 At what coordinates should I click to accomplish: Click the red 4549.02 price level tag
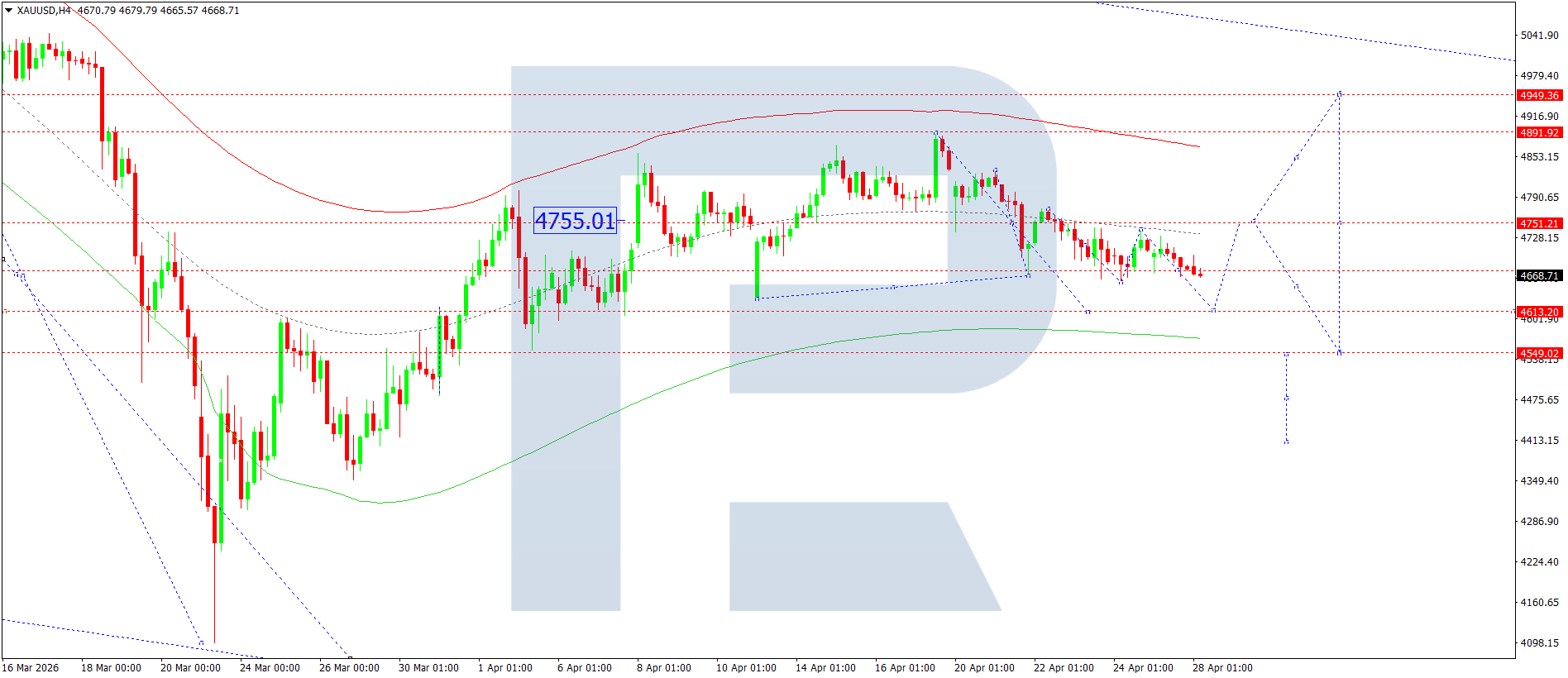click(1538, 353)
